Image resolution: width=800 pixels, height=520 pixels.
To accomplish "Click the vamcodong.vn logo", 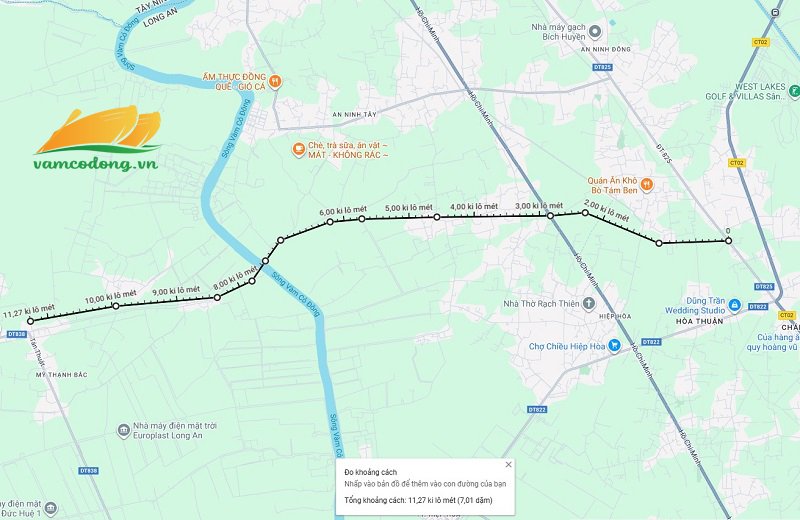I will (98, 138).
